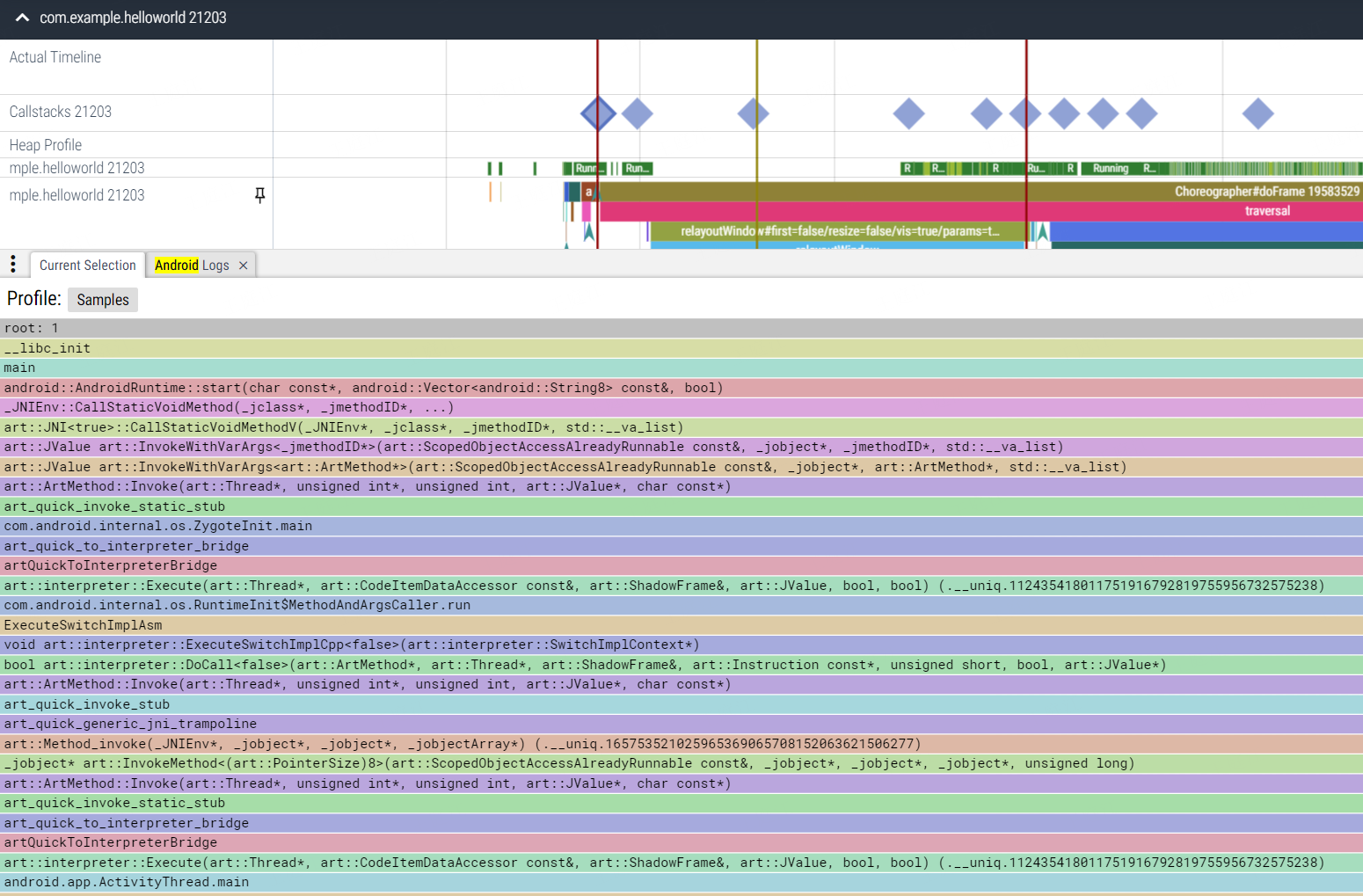Select the root: 1 flamegraph row
The width and height of the screenshot is (1363, 896).
coord(681,328)
